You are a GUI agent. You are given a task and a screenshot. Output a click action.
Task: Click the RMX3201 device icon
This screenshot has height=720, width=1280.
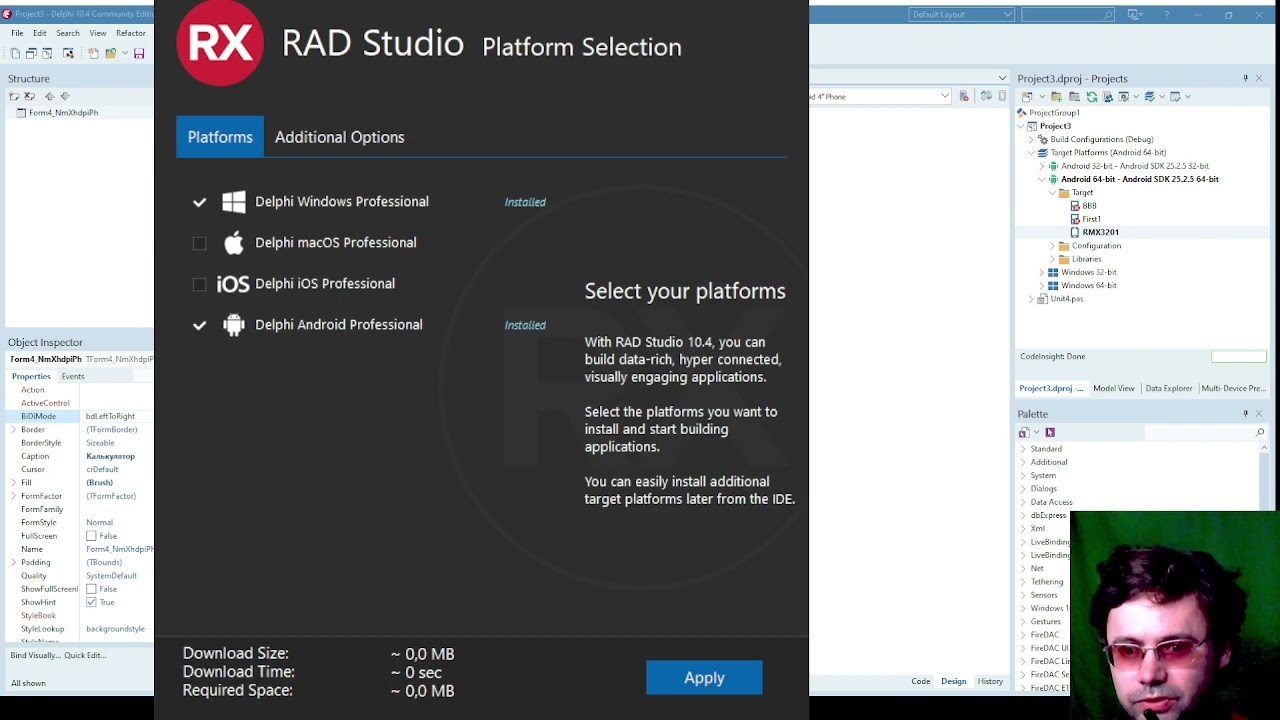pyautogui.click(x=1075, y=232)
